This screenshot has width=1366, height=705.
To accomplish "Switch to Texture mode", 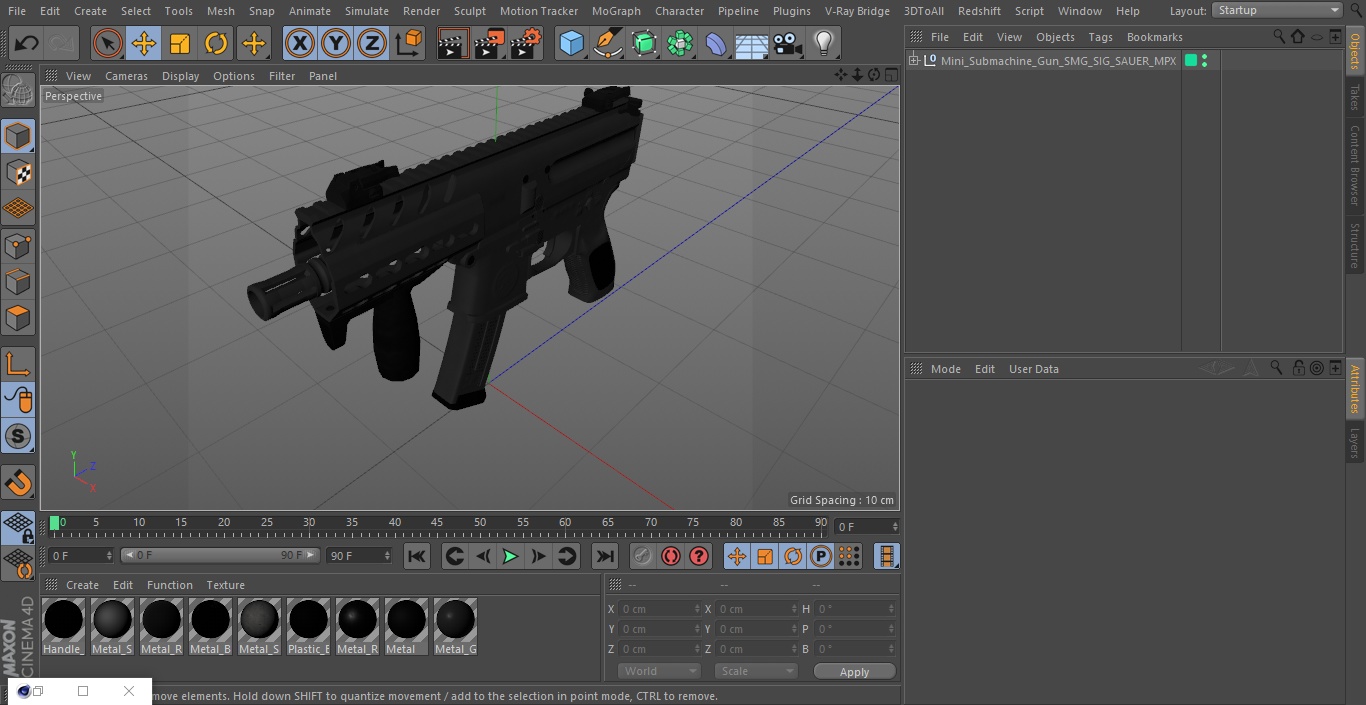I will tap(18, 172).
